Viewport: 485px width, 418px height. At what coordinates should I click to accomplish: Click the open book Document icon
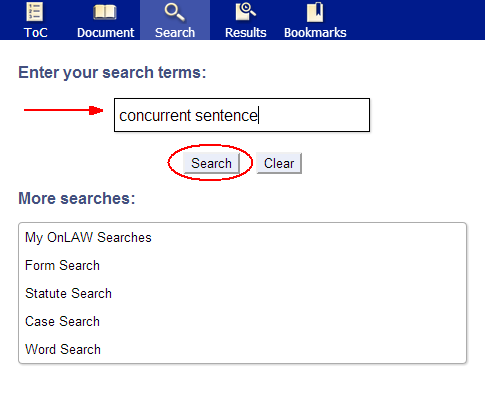point(105,12)
